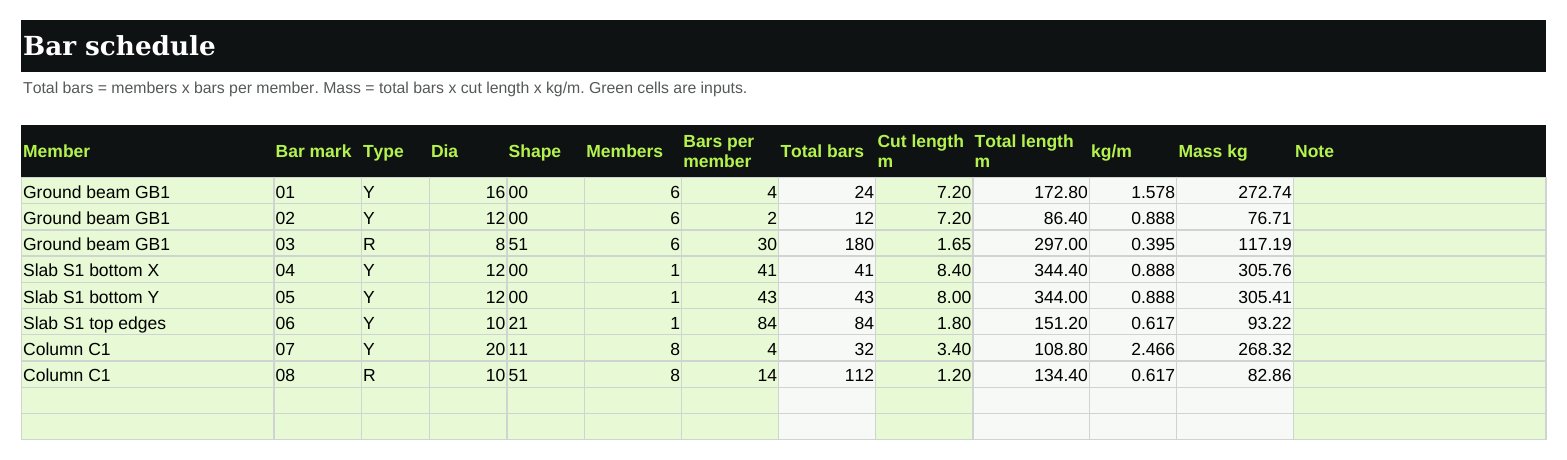Screen dimensions: 1567x460
Task: Select the 'Bars per member' header
Action: coord(730,152)
